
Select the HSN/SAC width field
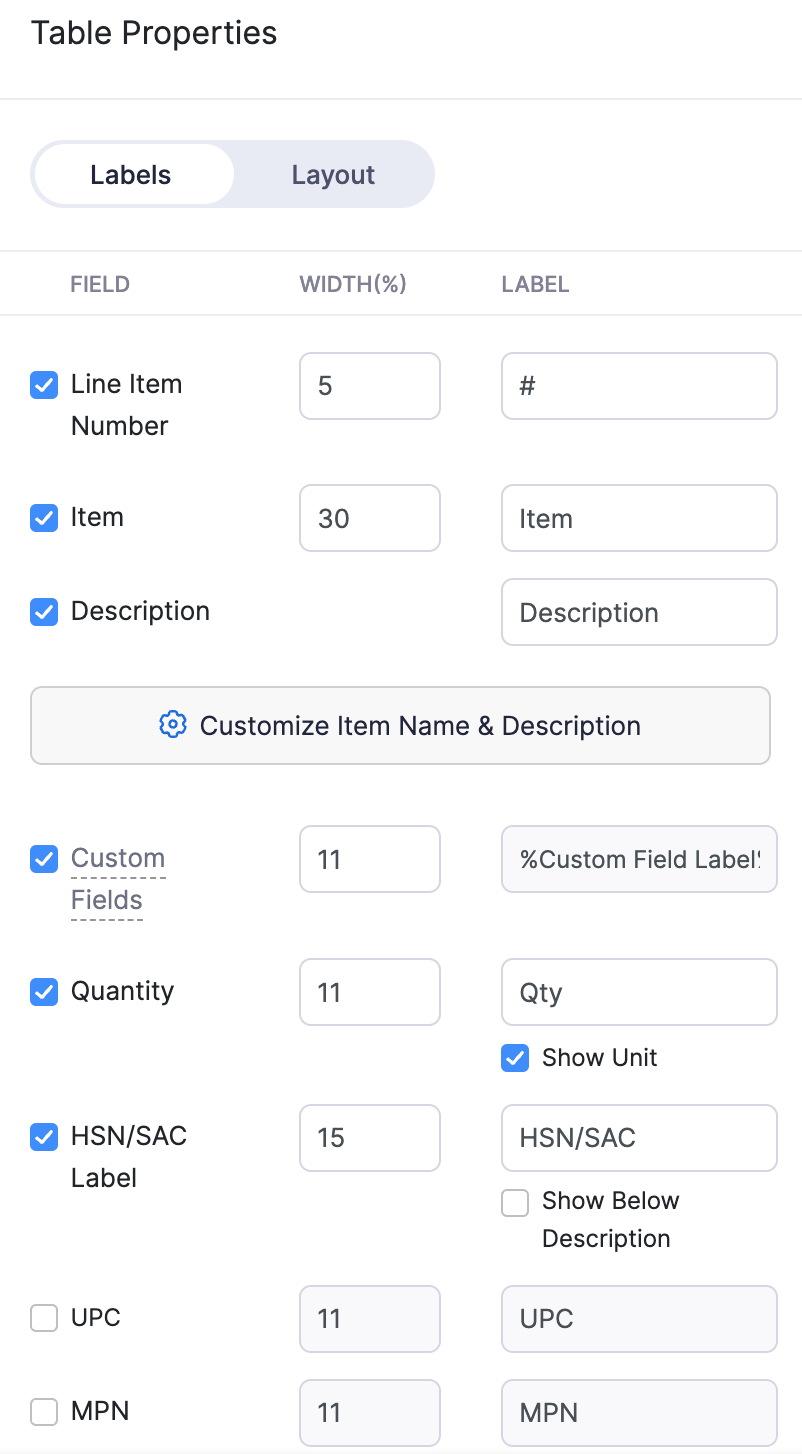tap(369, 1138)
